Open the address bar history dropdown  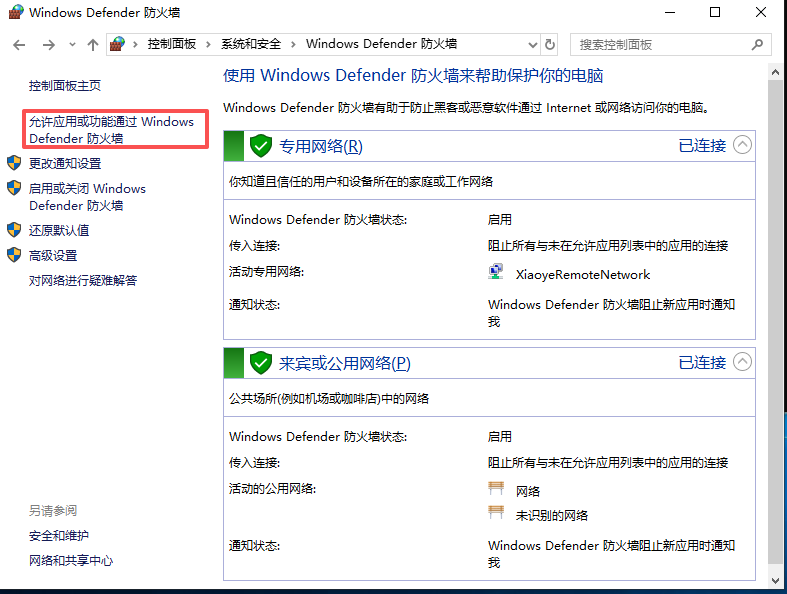click(531, 45)
